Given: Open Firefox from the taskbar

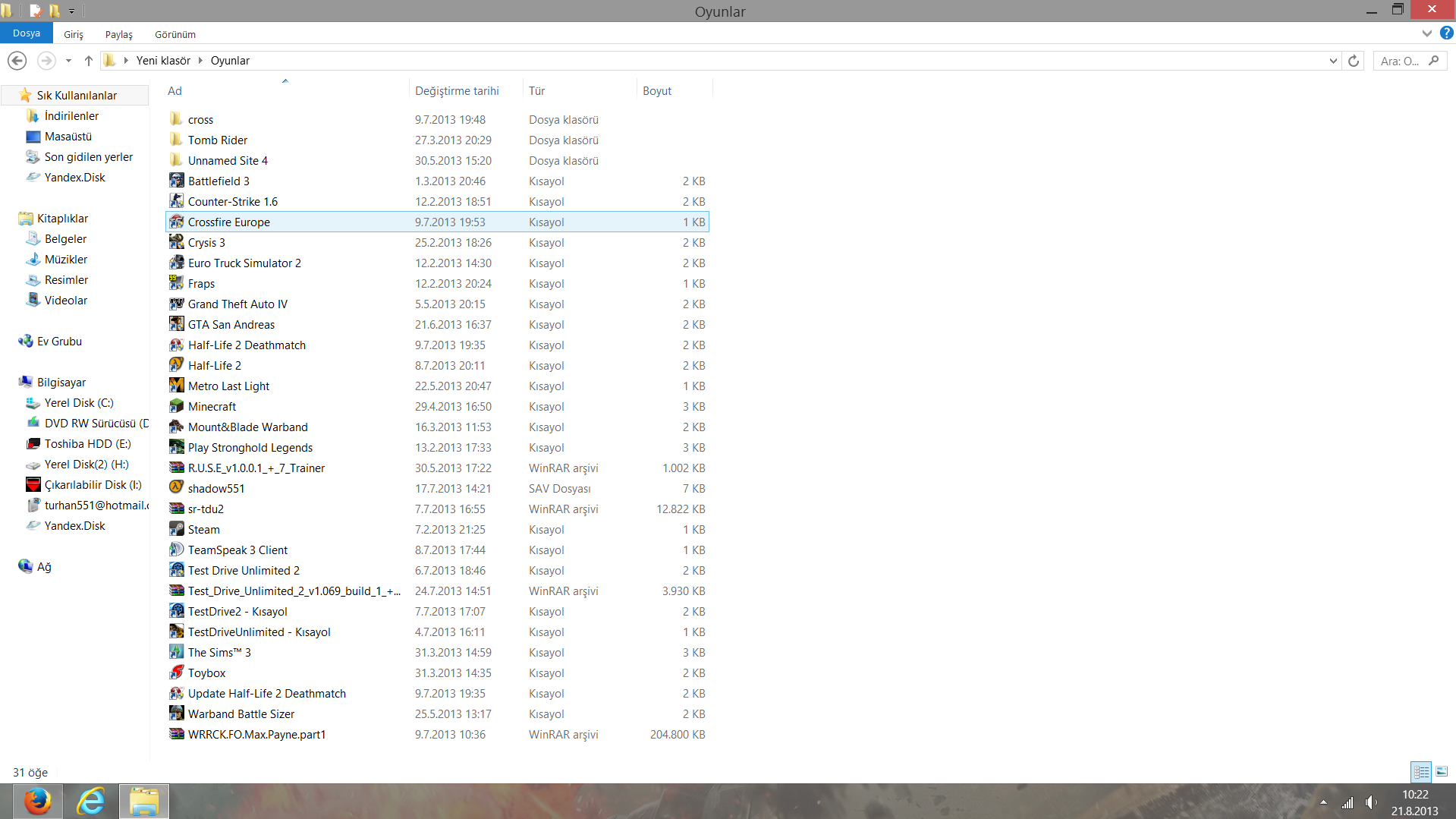Looking at the screenshot, I should (x=37, y=802).
